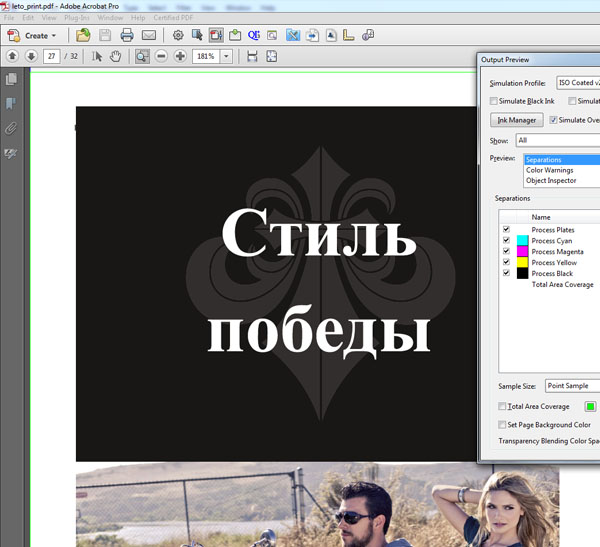Go to next page with down arrow
This screenshot has width=600, height=547.
point(31,56)
